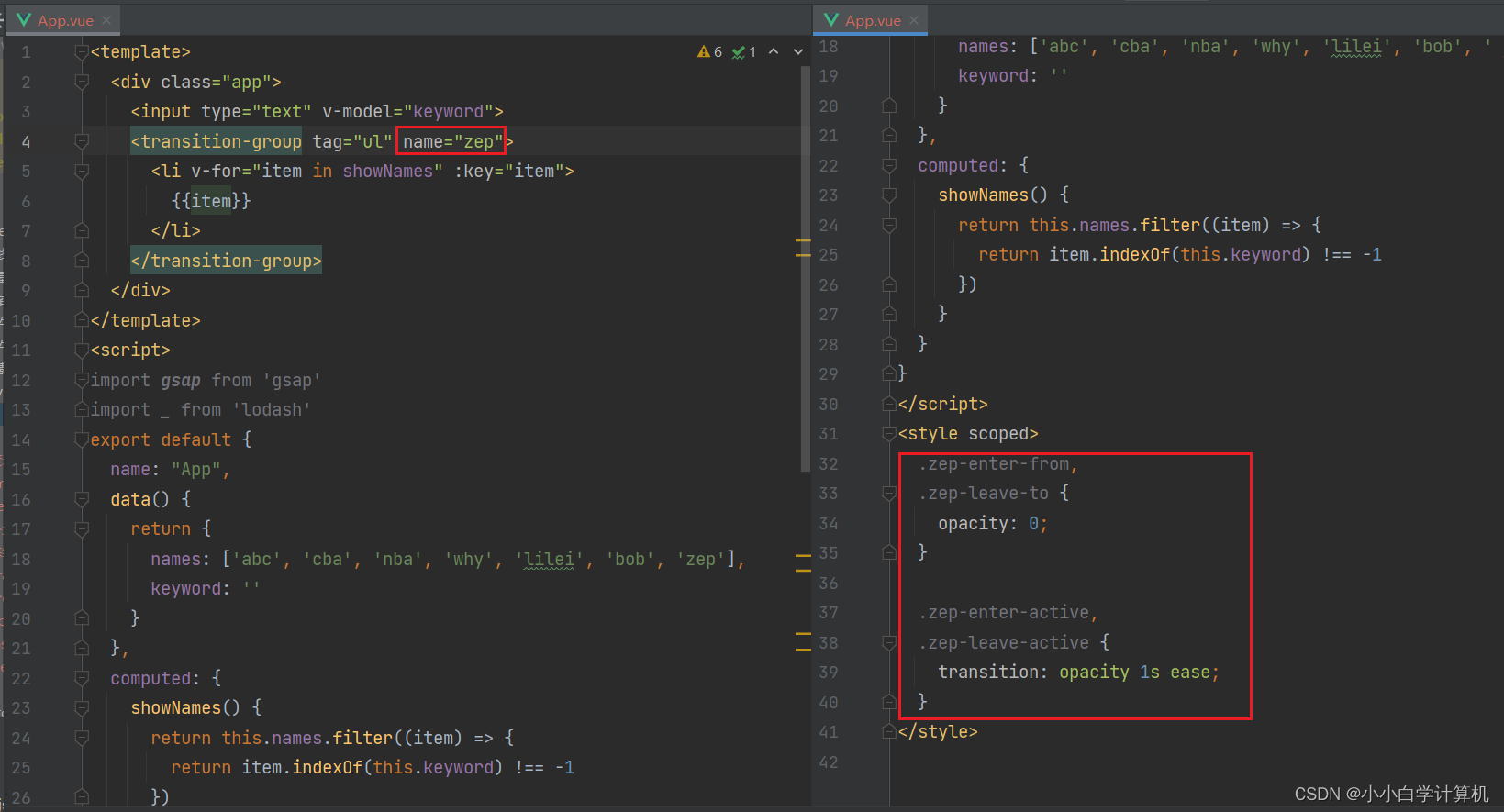The height and width of the screenshot is (812, 1504).
Task: Fold the import statements at line 12
Action: pos(82,380)
